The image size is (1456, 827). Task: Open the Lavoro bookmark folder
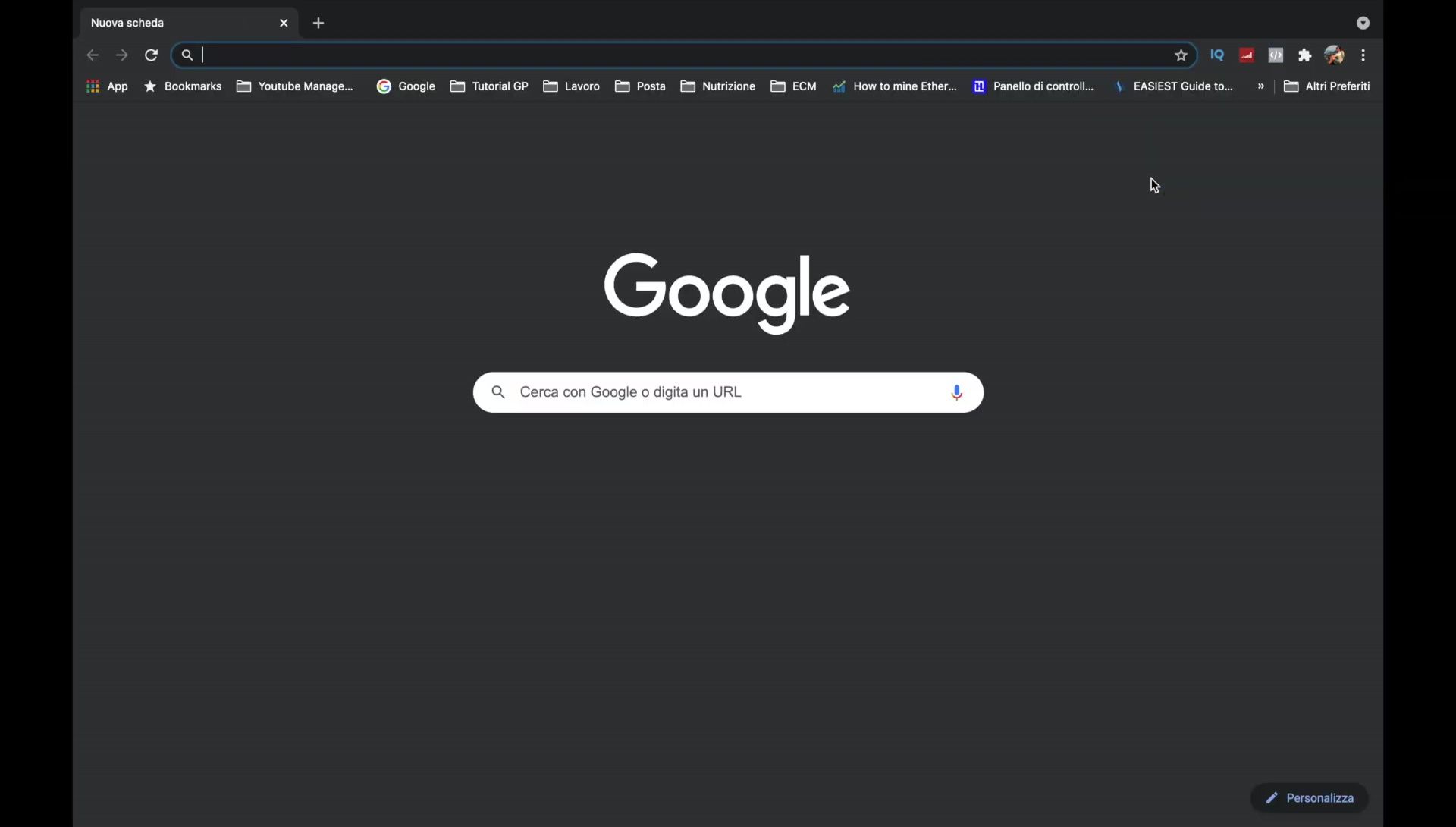pyautogui.click(x=572, y=86)
